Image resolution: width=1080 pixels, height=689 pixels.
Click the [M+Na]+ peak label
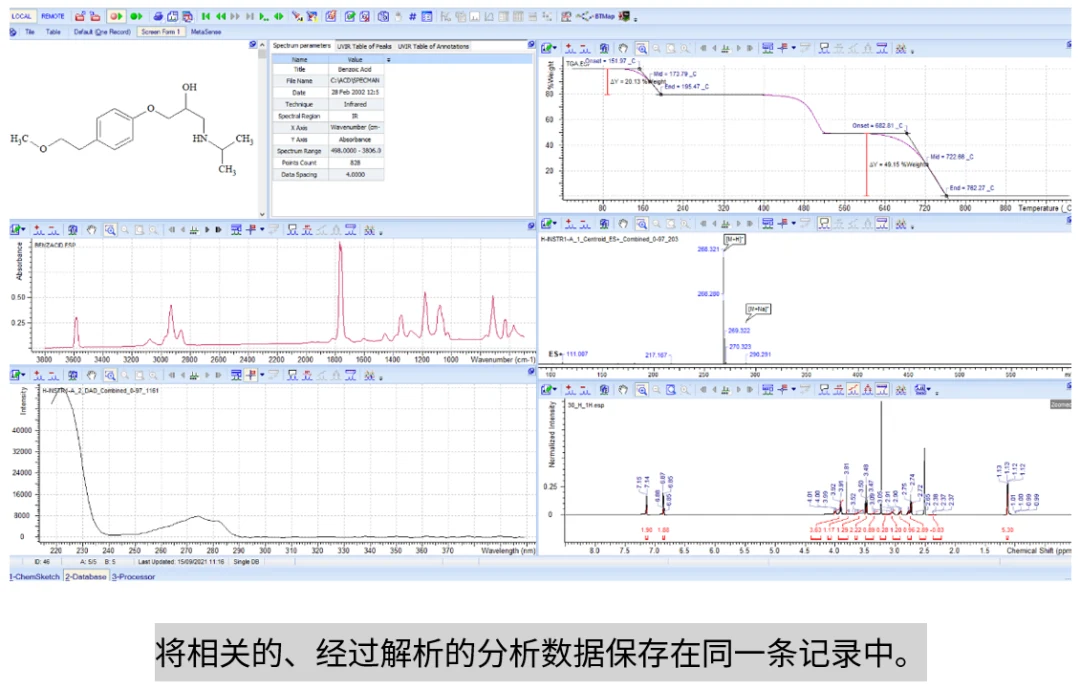(x=758, y=309)
